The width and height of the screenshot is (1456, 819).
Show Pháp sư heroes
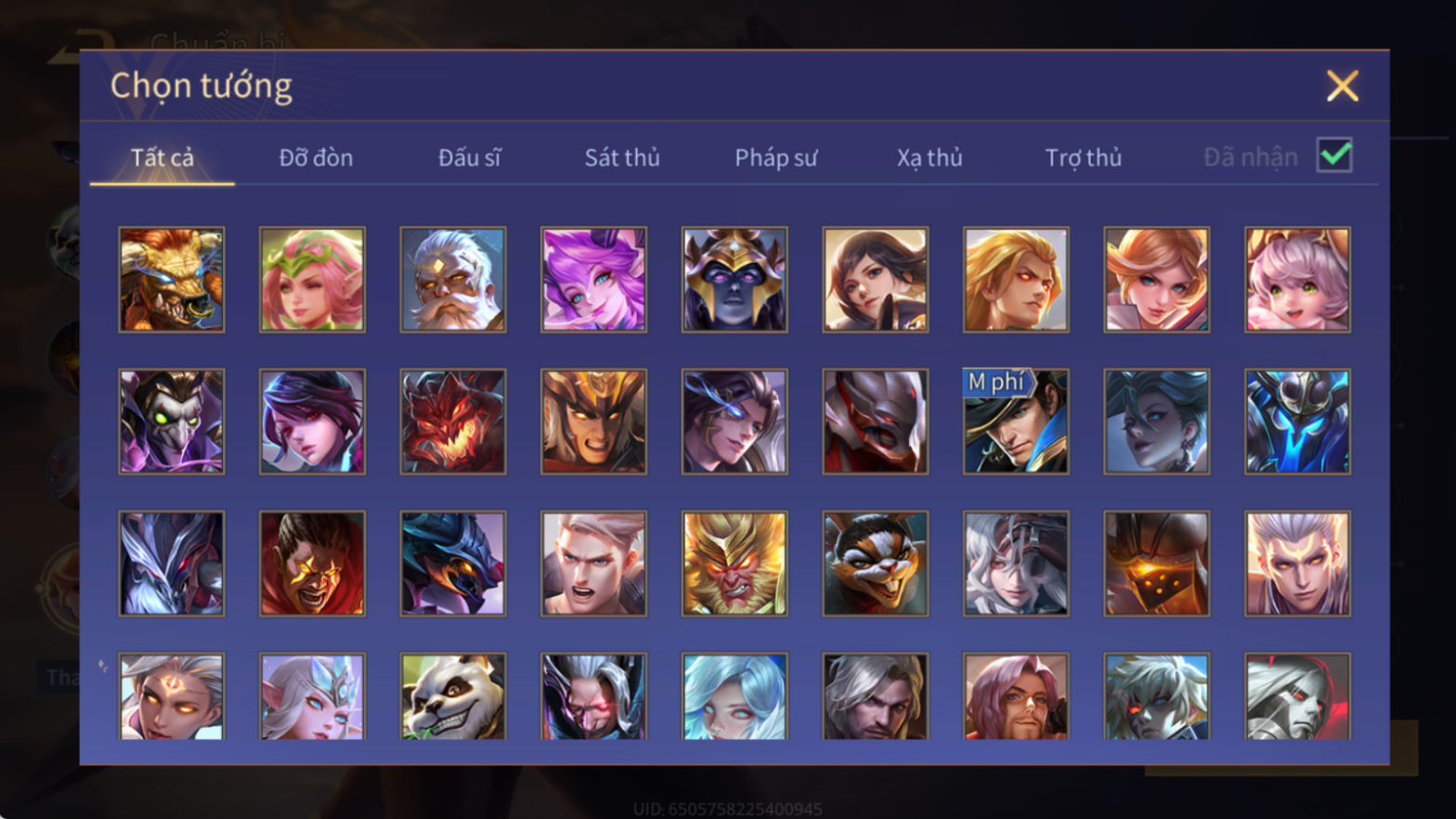776,158
